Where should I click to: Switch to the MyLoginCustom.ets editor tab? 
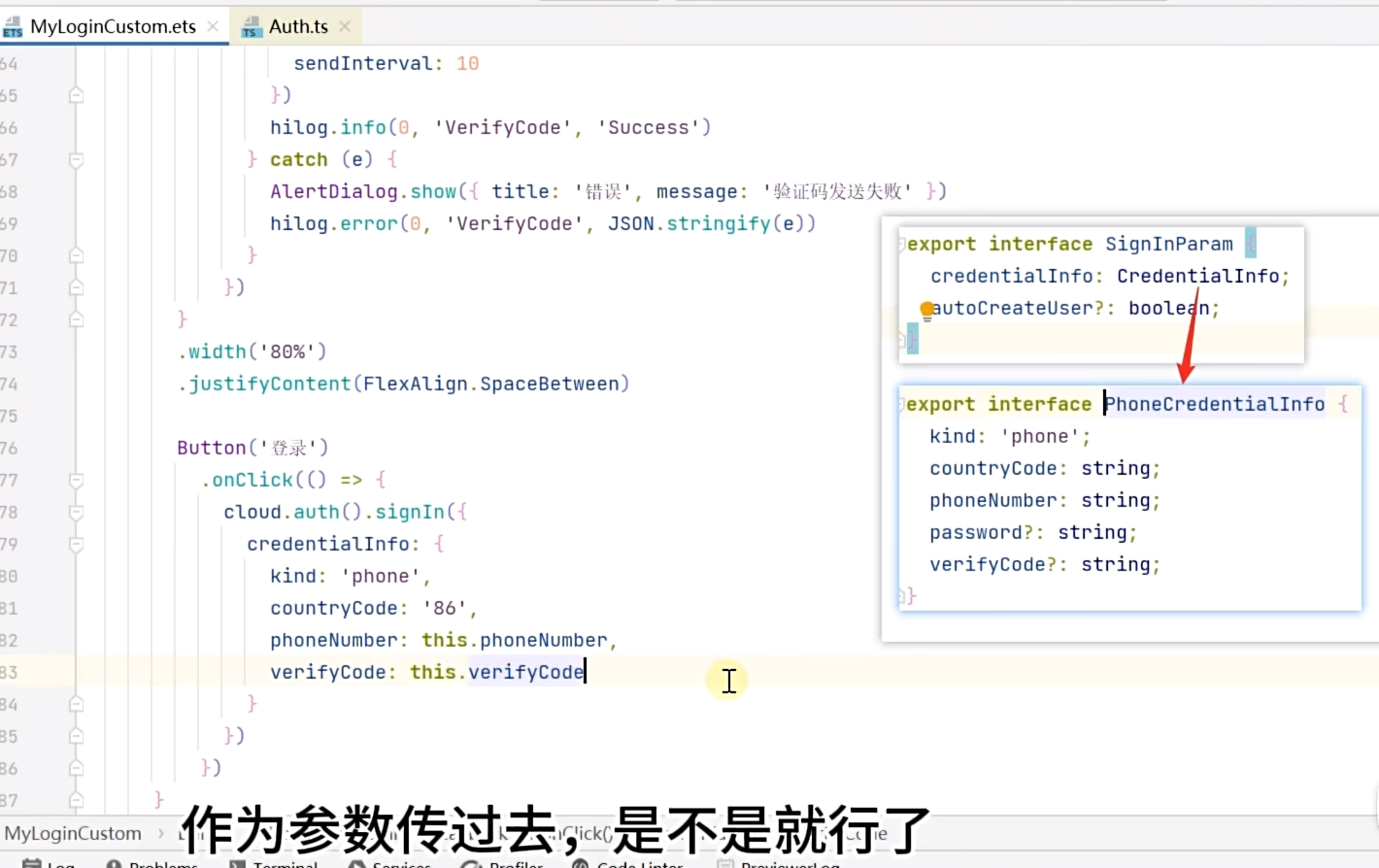point(113,26)
